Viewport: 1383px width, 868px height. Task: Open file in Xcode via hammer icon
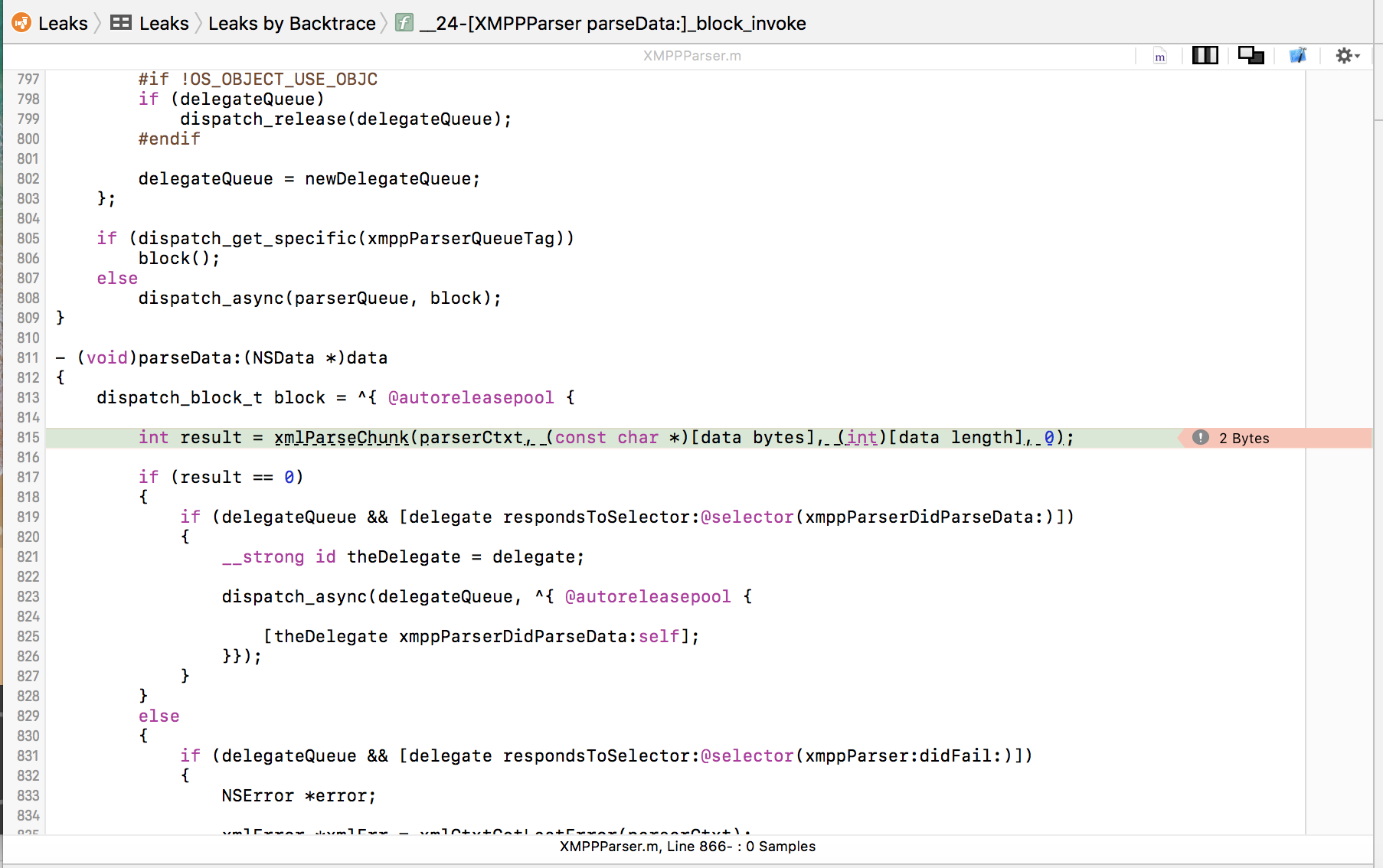pos(1298,55)
